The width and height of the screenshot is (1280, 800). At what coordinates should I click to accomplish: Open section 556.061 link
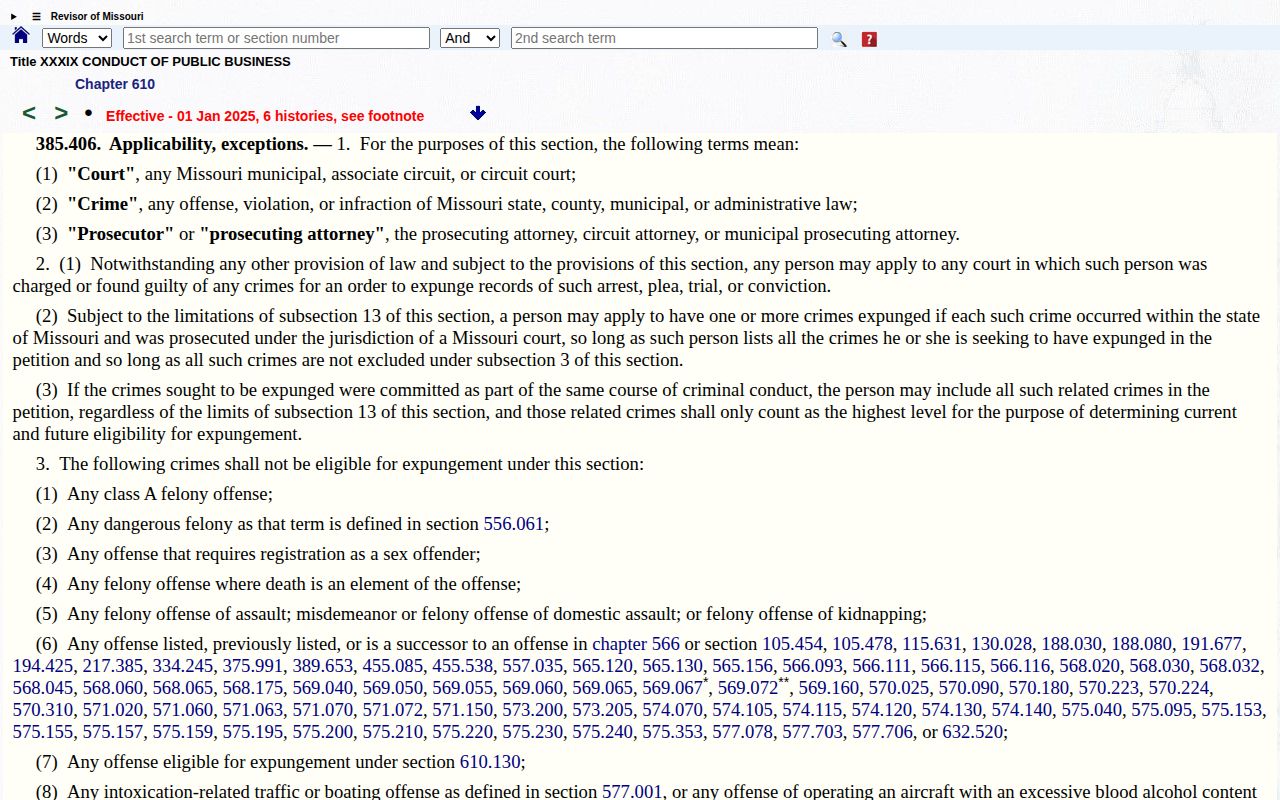point(514,524)
